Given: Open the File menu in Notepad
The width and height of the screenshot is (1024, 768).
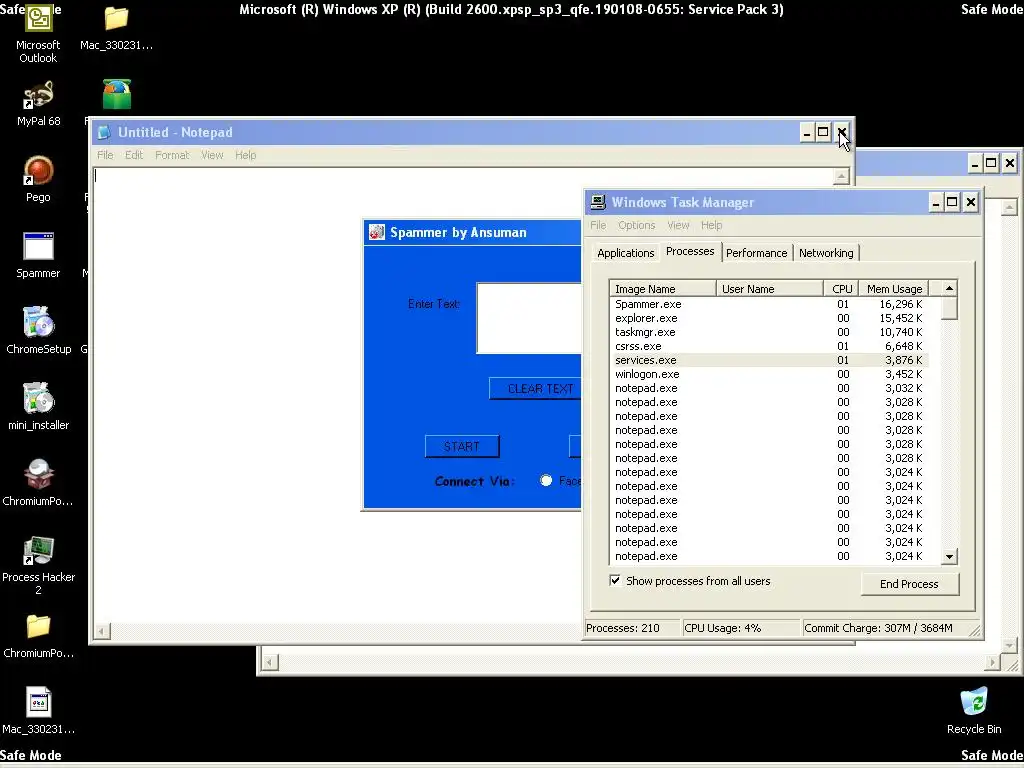Looking at the screenshot, I should pyautogui.click(x=105, y=155).
